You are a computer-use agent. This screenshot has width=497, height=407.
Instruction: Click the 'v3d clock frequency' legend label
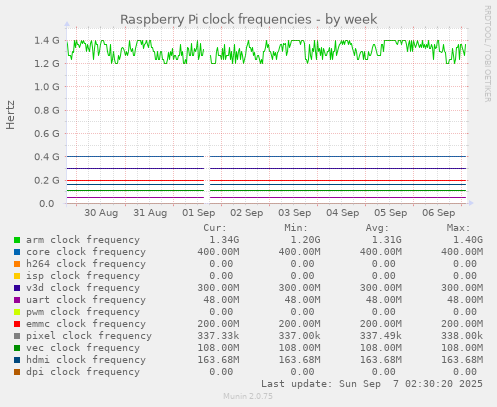click(x=83, y=288)
